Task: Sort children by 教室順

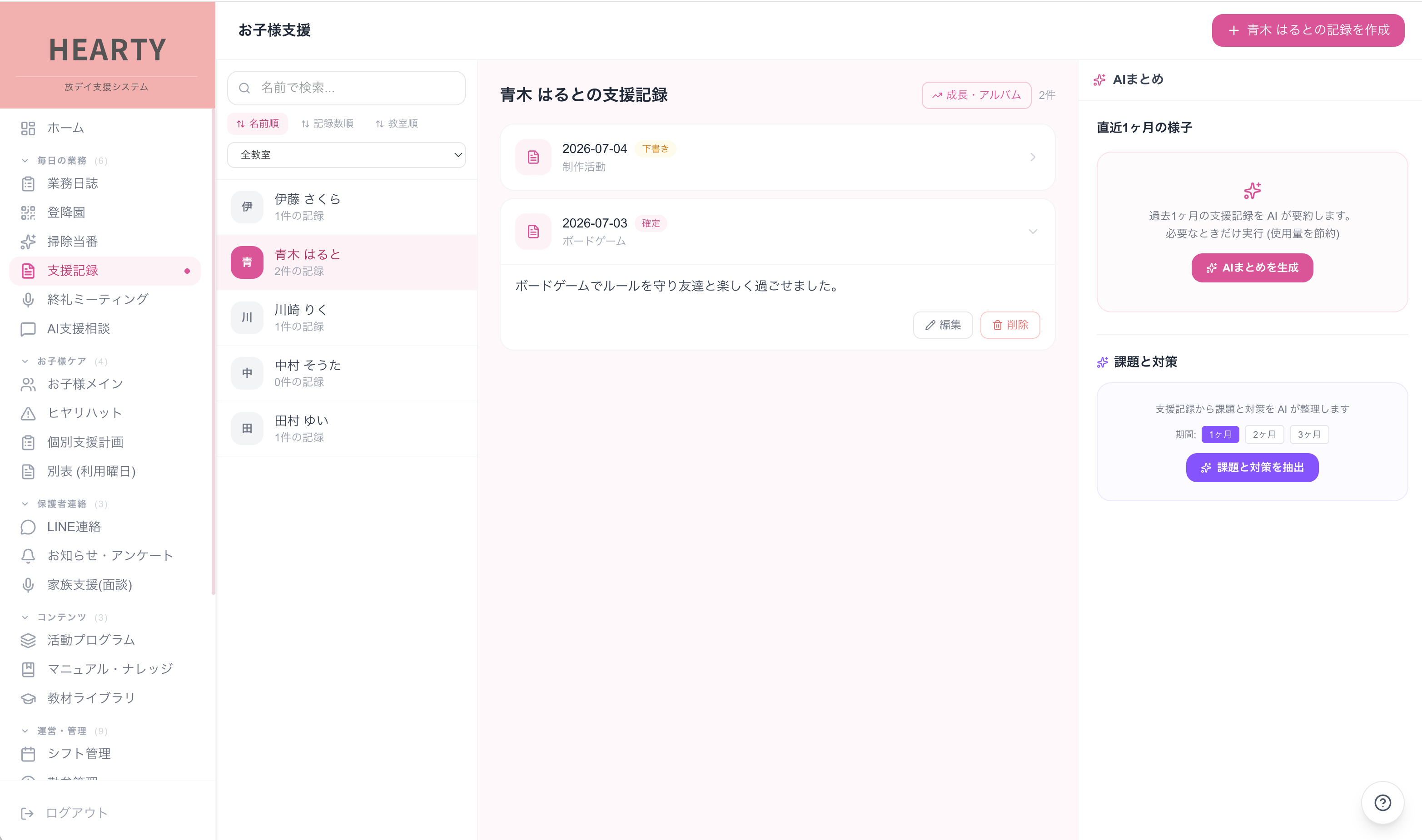Action: 397,124
